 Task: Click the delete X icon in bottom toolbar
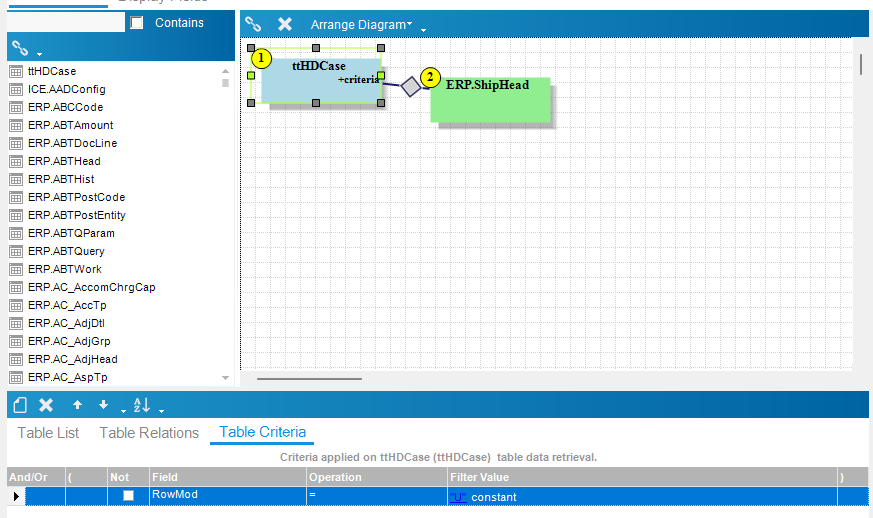(x=46, y=405)
